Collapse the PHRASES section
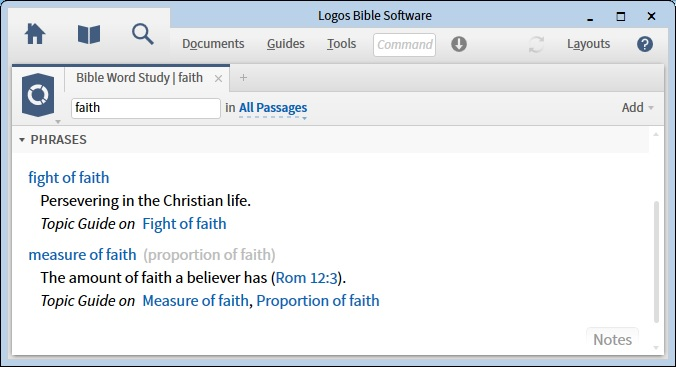Screen dimensions: 676x367 pyautogui.click(x=22, y=140)
